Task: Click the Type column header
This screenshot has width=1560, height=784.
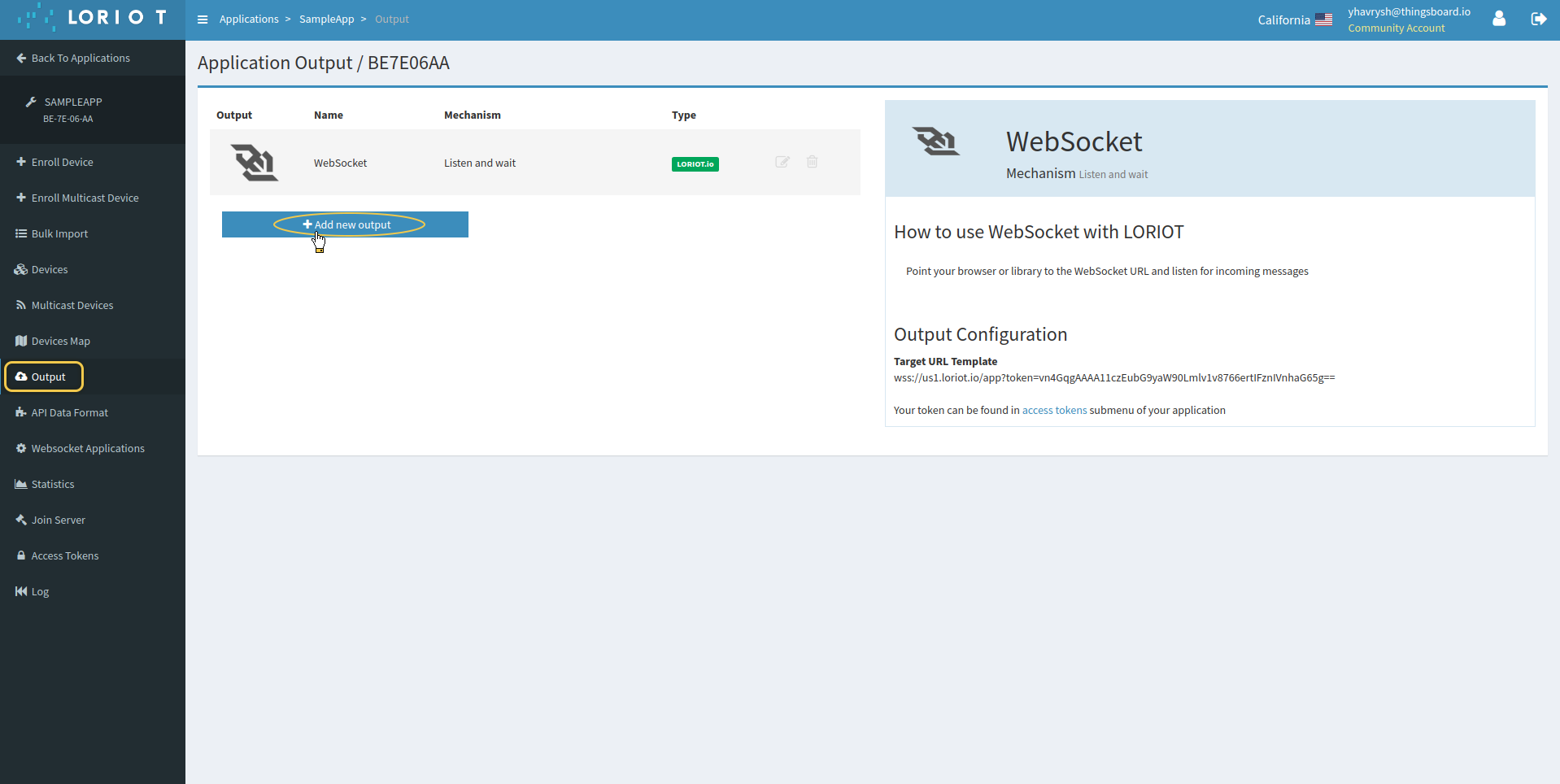Action: coord(684,115)
